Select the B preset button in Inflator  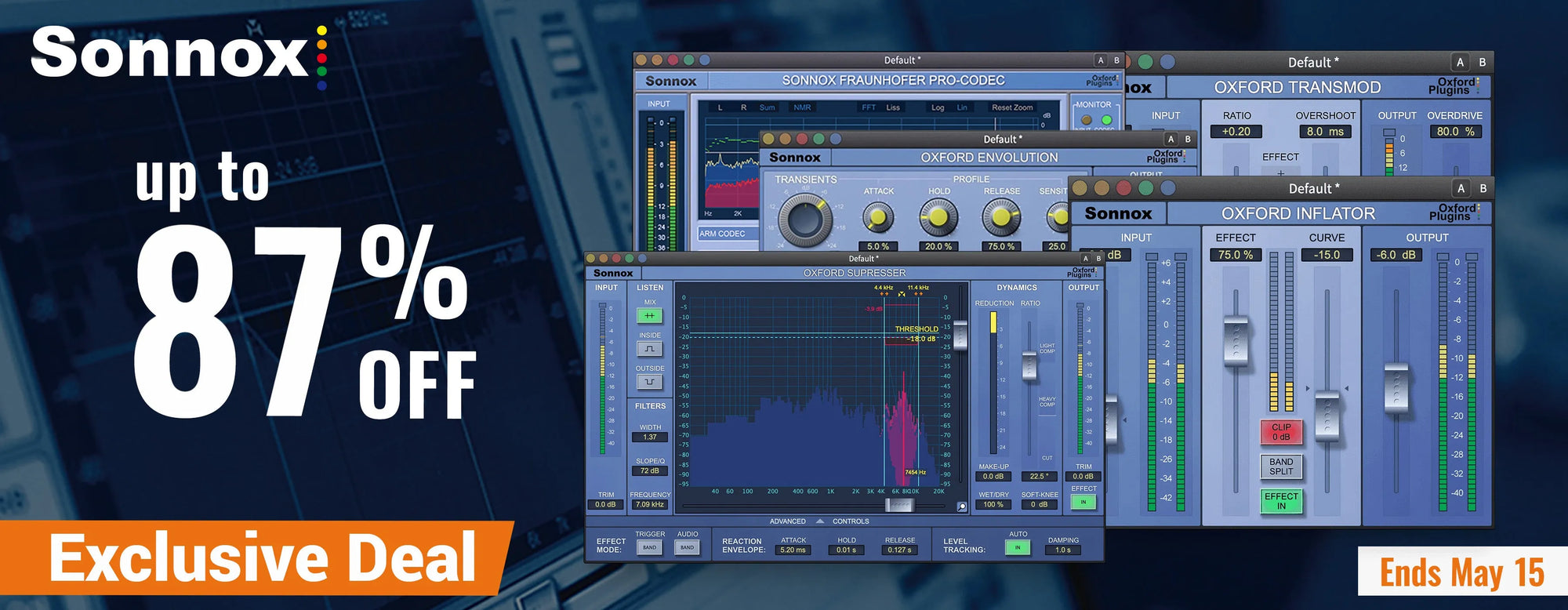pos(1483,188)
